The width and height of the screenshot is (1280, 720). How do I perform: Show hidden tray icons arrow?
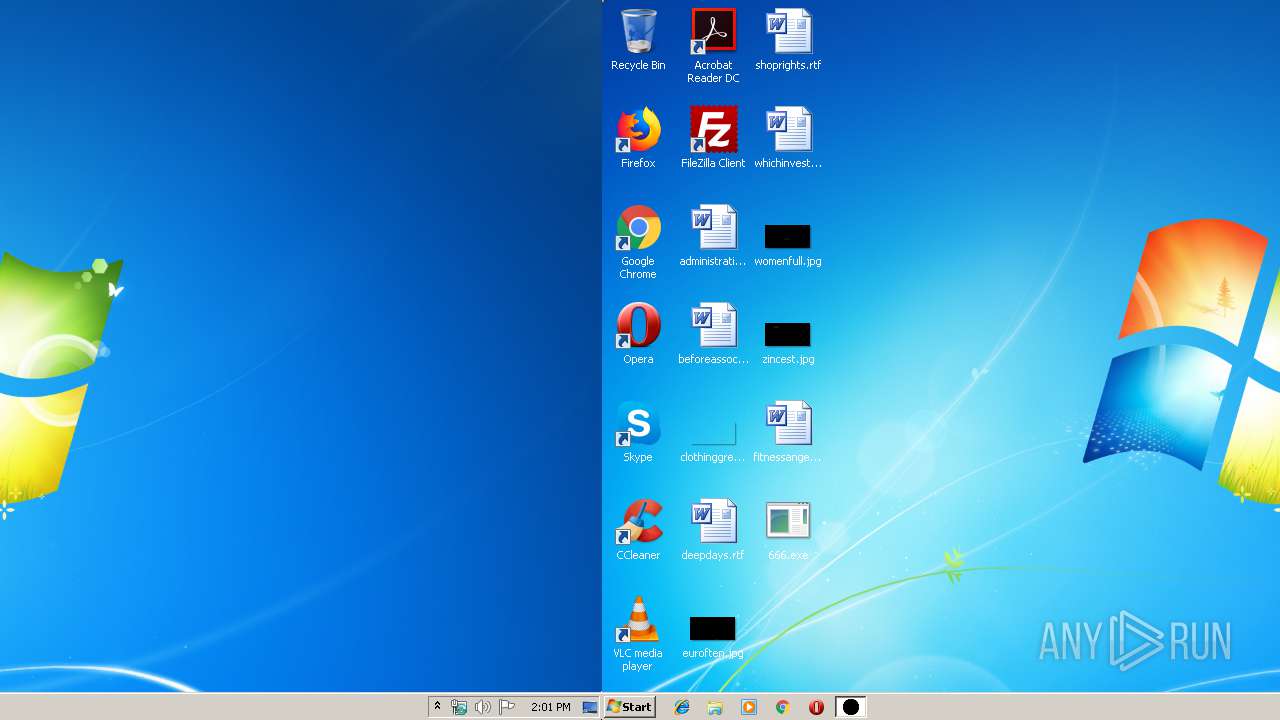[437, 707]
